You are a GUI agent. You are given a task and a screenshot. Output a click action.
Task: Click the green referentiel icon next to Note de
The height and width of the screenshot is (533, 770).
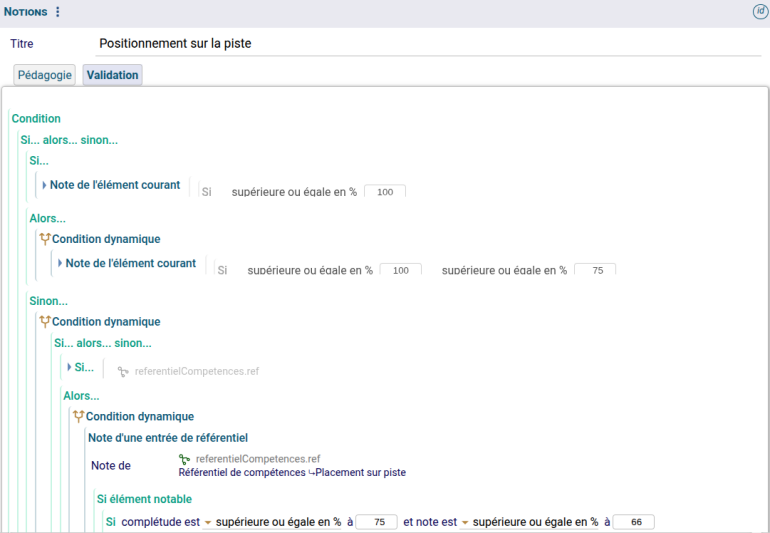[185, 459]
